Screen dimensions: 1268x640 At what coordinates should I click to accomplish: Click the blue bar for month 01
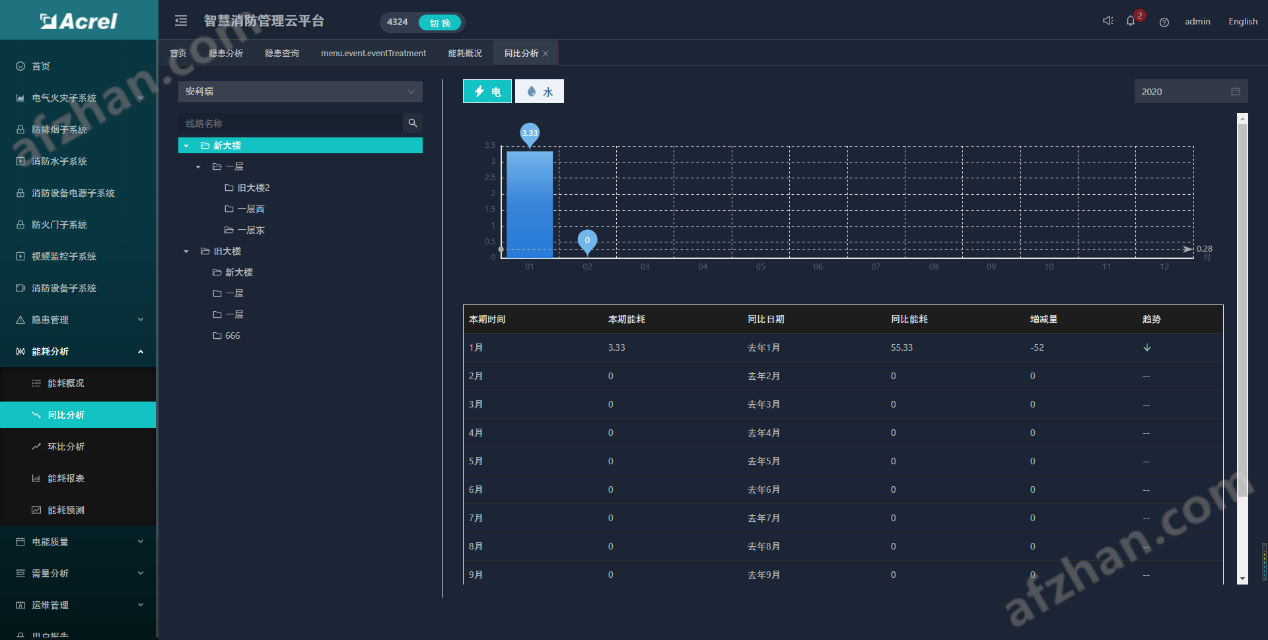[x=530, y=204]
